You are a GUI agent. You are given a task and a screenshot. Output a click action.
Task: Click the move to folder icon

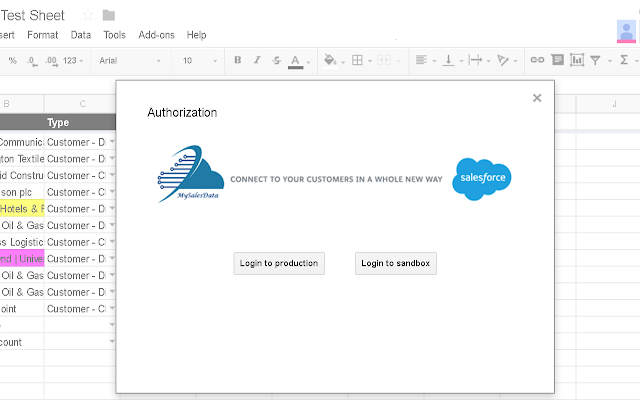point(109,15)
